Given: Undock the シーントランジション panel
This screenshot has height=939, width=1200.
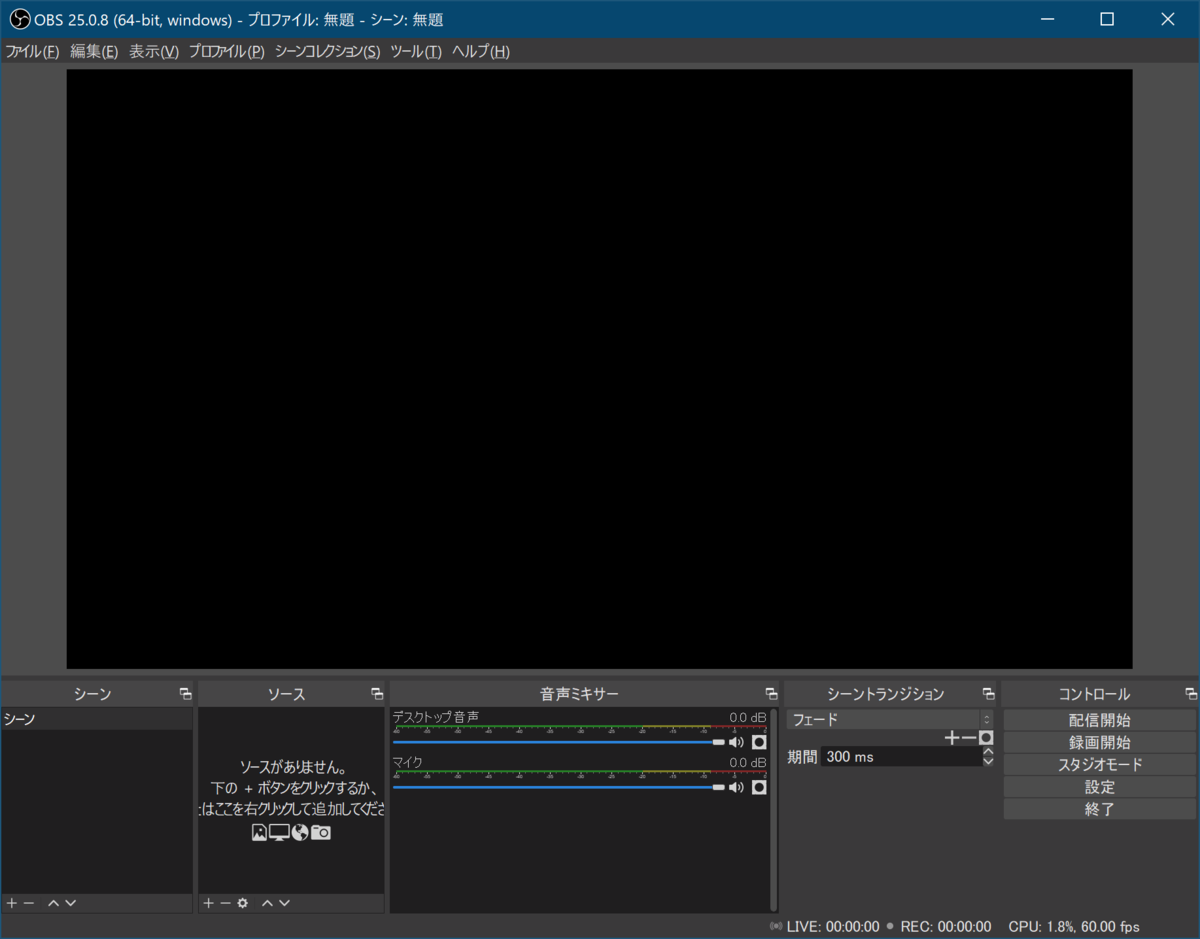Looking at the screenshot, I should 988,693.
